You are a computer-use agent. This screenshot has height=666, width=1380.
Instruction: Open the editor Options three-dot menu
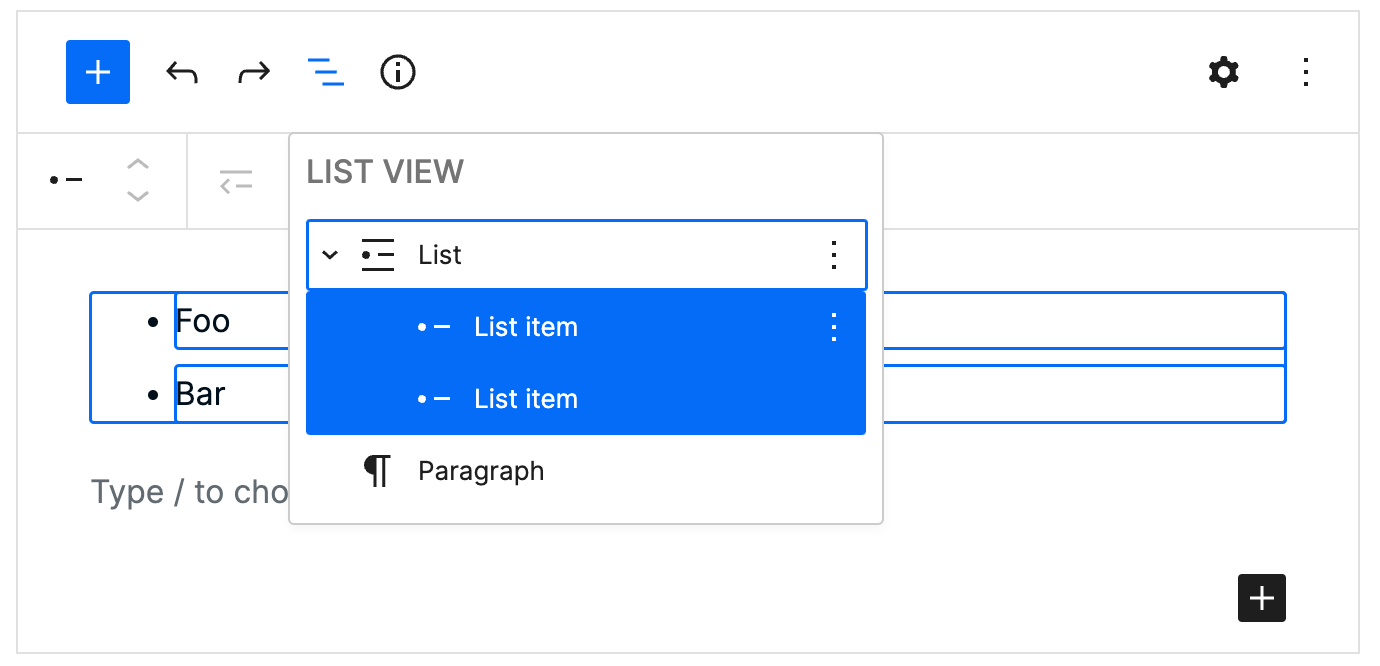tap(1306, 71)
